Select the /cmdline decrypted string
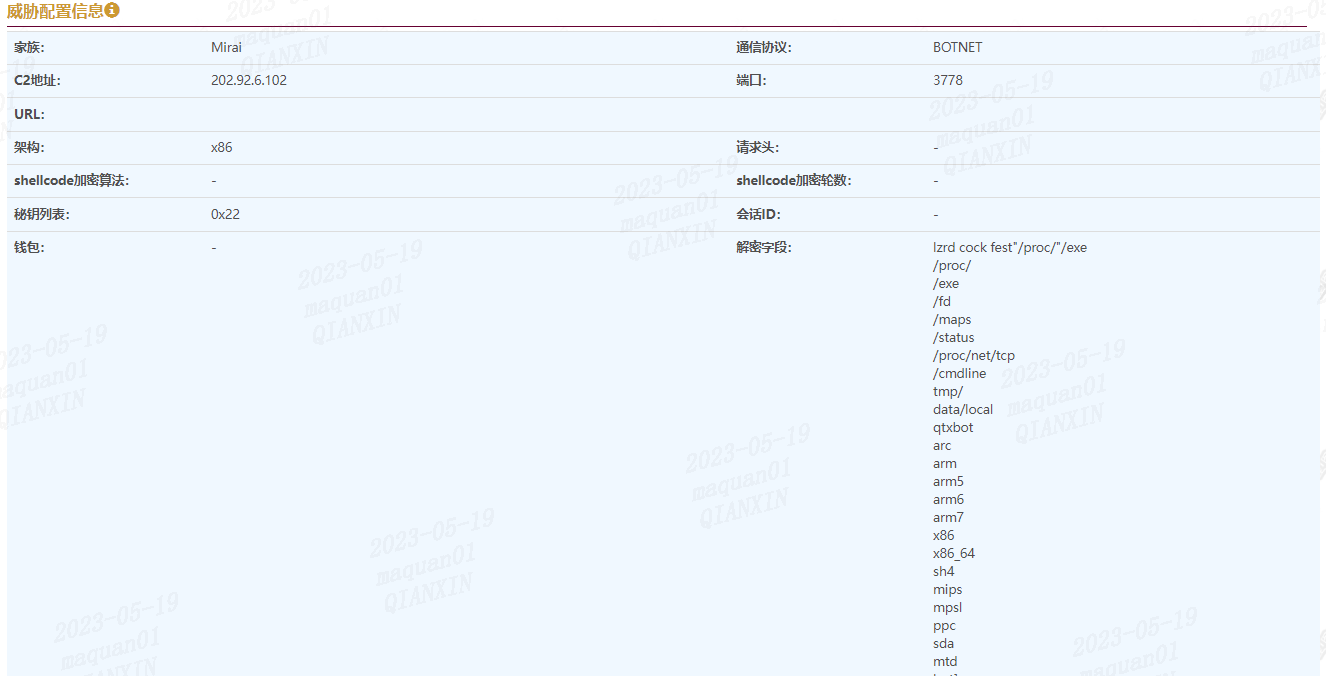The width and height of the screenshot is (1326, 676). click(x=960, y=373)
